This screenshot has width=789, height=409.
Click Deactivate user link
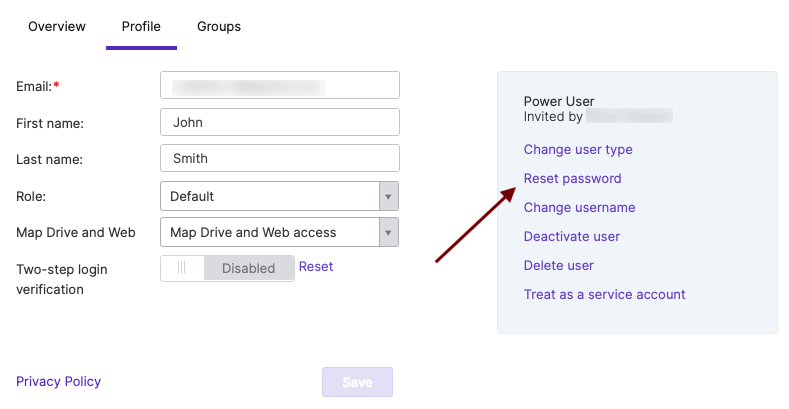click(572, 236)
